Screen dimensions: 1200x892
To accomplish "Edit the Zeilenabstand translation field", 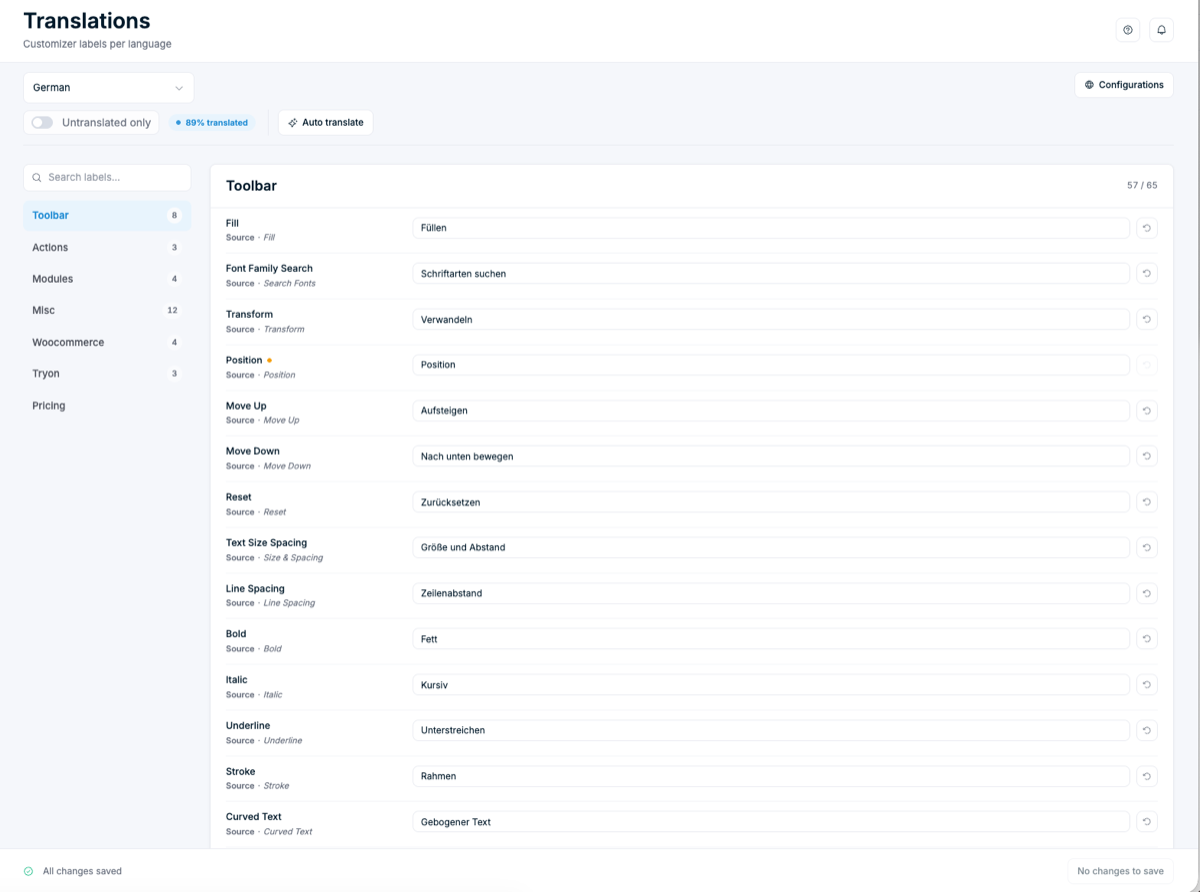I will pyautogui.click(x=771, y=593).
